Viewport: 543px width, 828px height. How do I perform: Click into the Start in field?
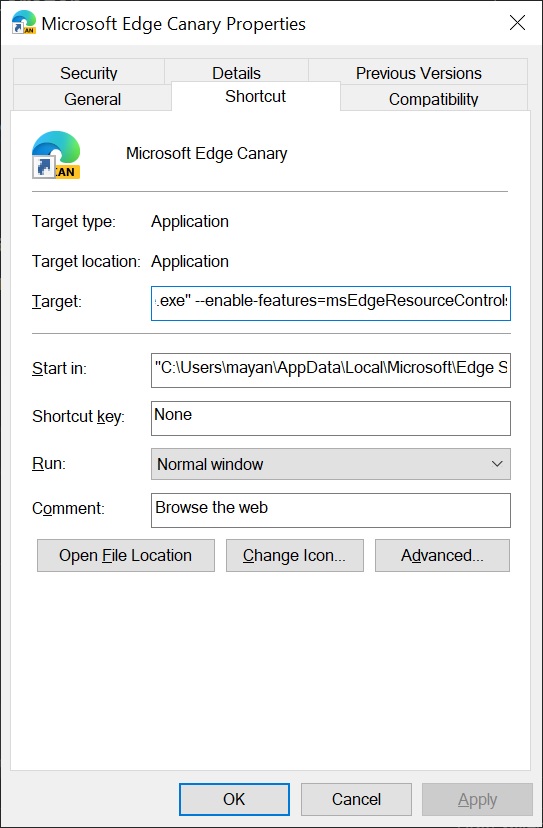pos(331,370)
